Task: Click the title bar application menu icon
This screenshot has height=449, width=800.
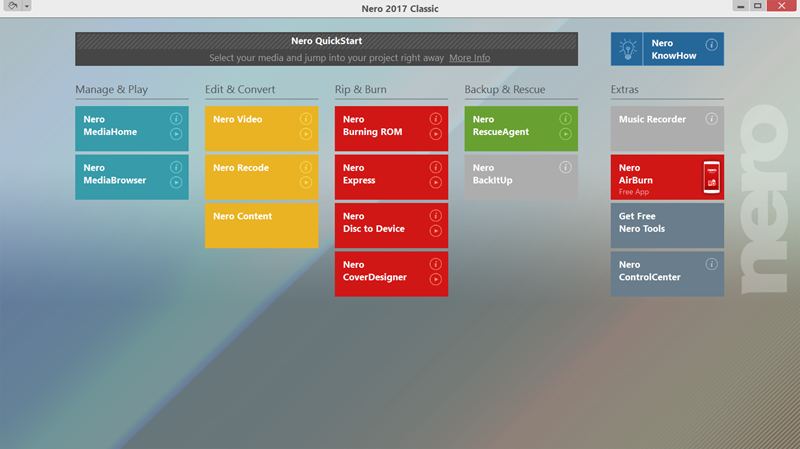Action: pos(13,6)
